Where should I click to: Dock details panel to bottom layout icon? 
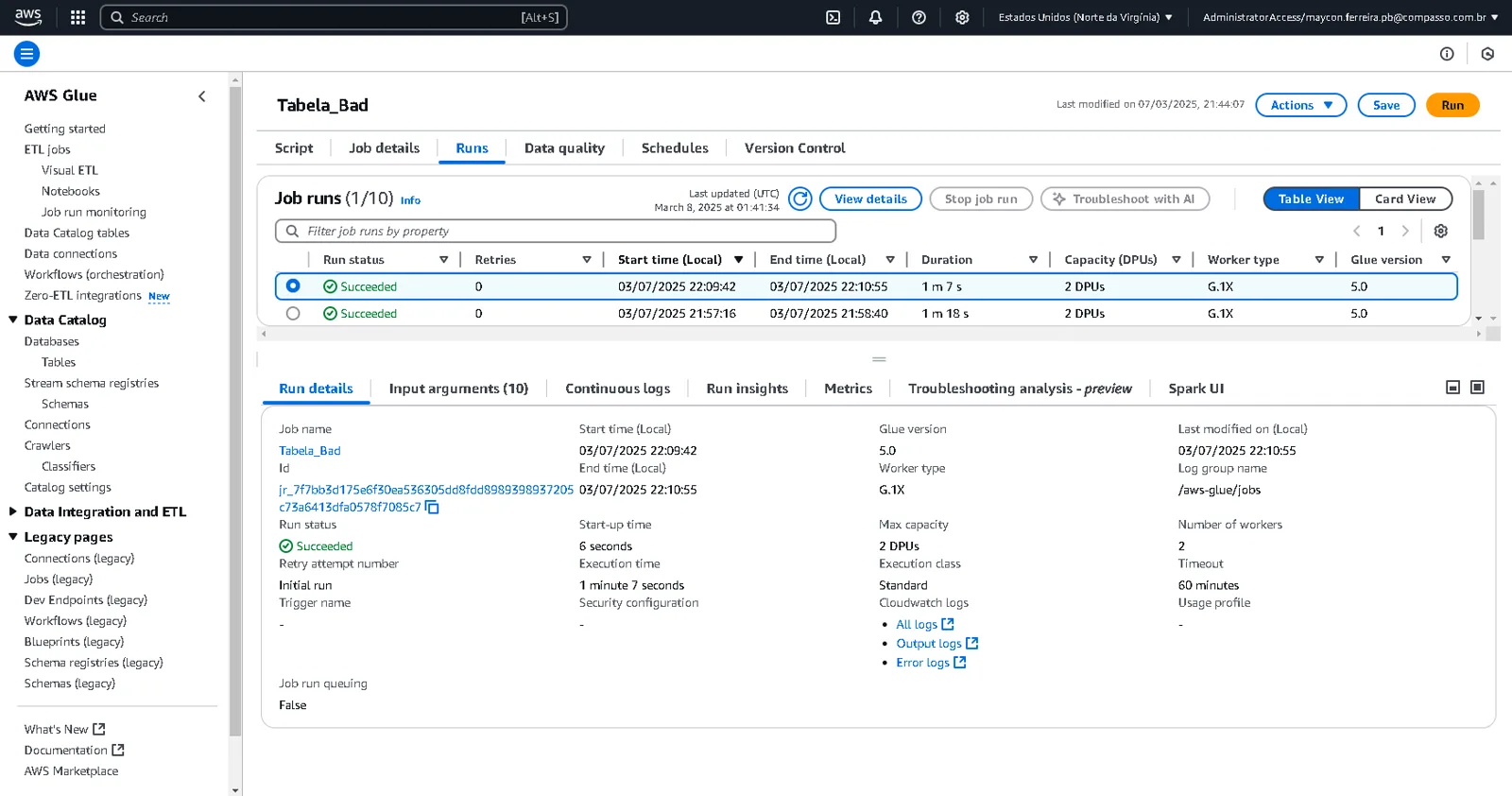1453,388
